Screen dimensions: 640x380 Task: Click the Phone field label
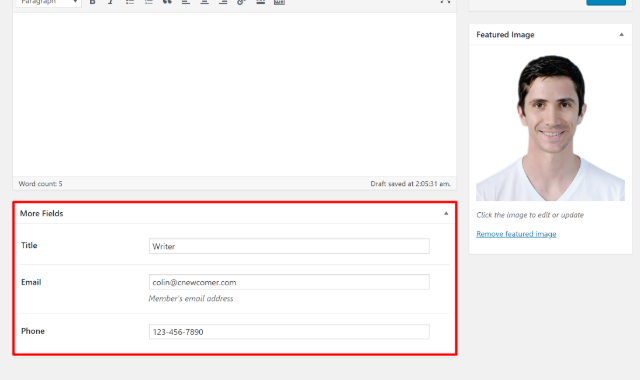(x=33, y=331)
